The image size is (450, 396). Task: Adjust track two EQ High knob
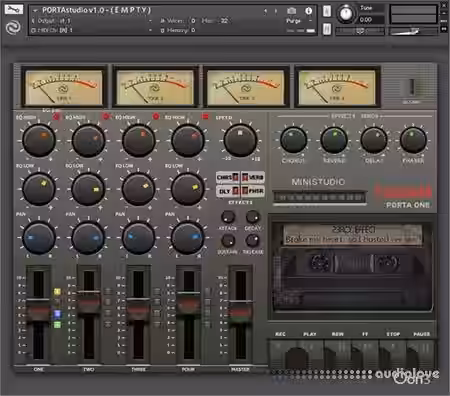(x=88, y=141)
